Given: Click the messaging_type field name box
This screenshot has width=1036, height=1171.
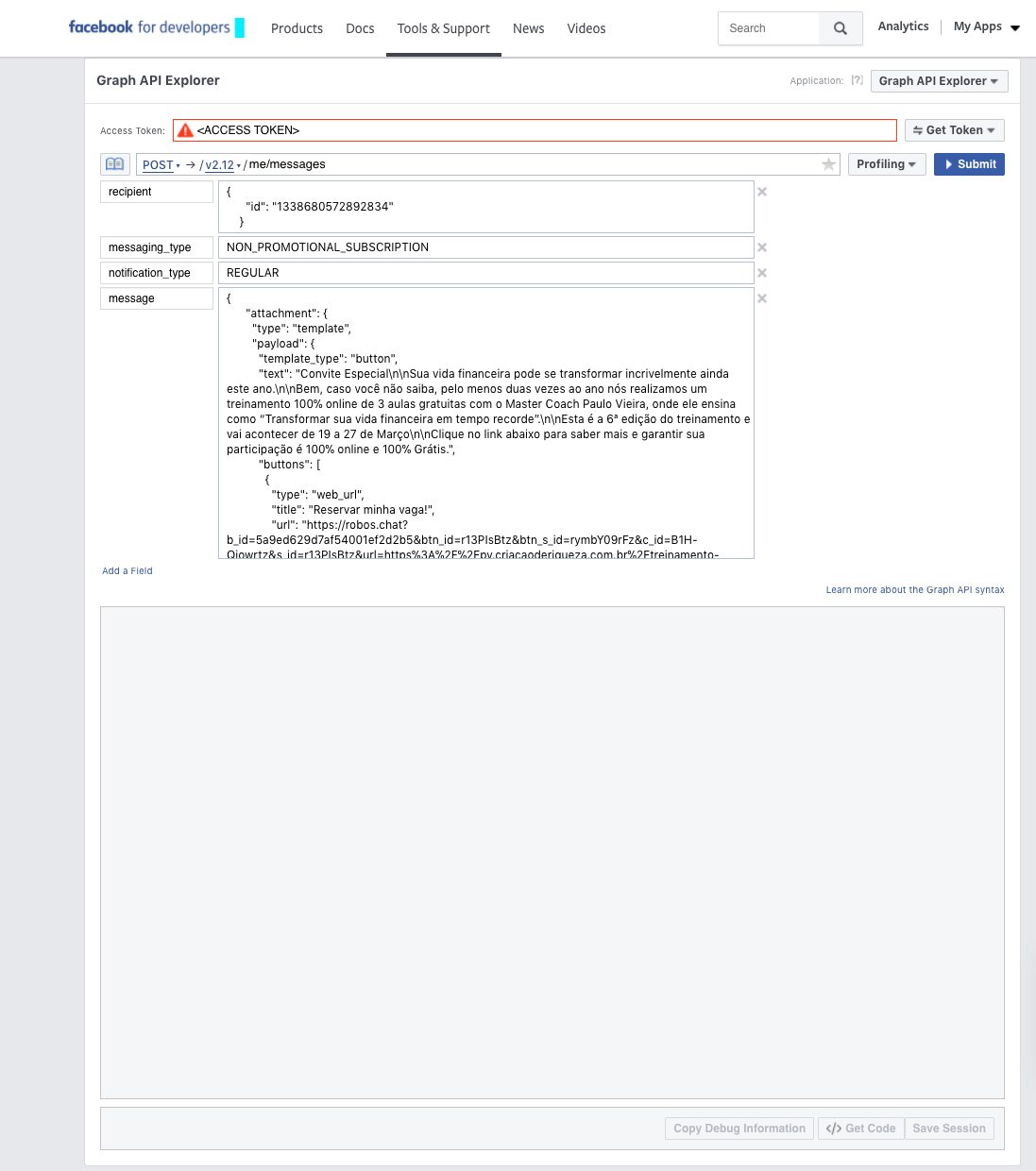Looking at the screenshot, I should pos(157,247).
